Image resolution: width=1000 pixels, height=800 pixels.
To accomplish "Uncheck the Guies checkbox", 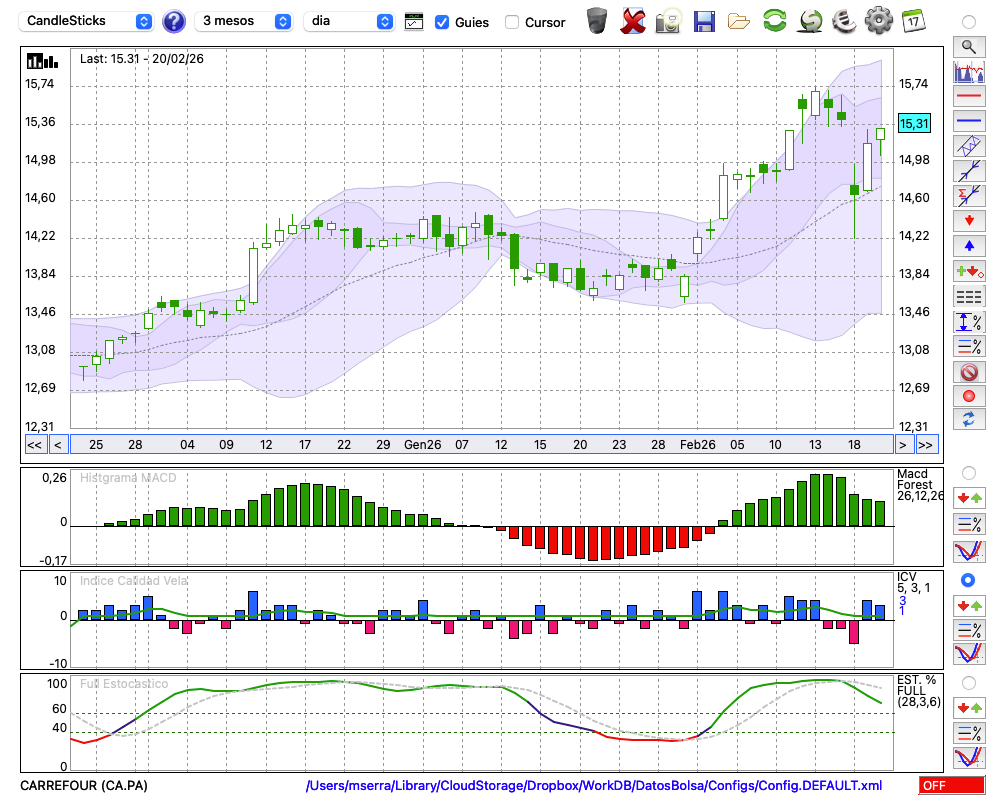I will pos(442,22).
